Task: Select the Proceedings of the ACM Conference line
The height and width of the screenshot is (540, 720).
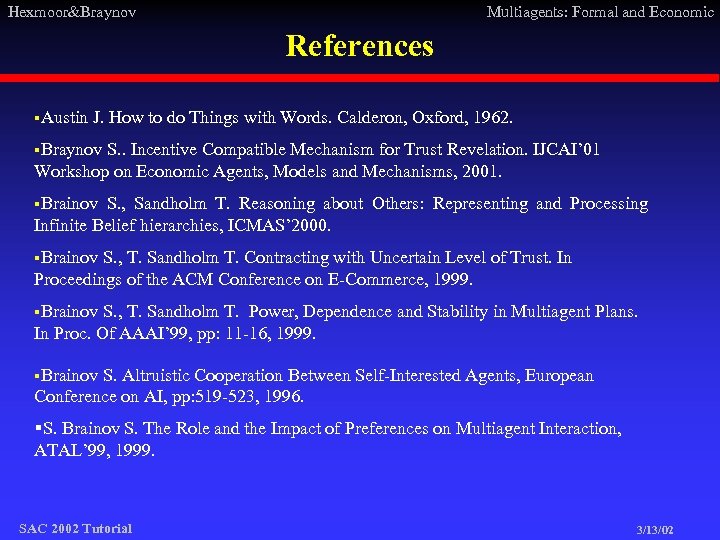Action: pos(253,279)
